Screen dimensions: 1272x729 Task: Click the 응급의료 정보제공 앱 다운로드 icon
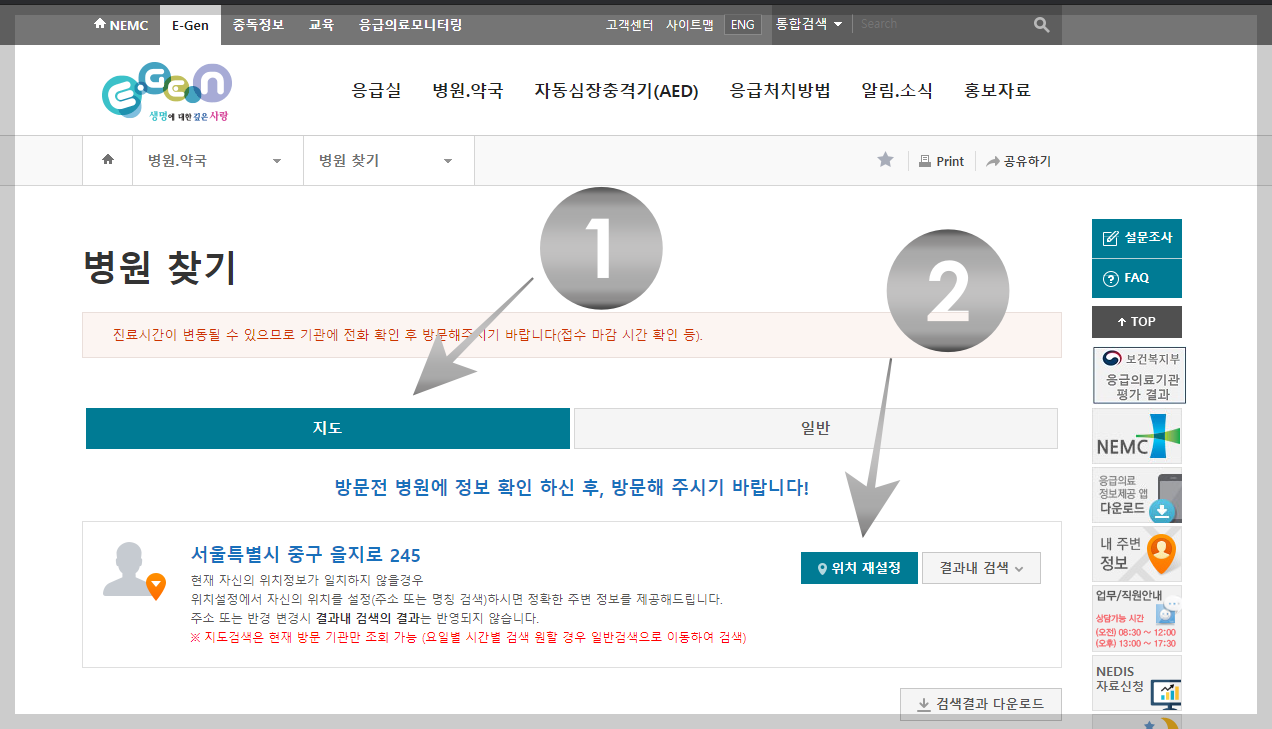pos(1136,497)
